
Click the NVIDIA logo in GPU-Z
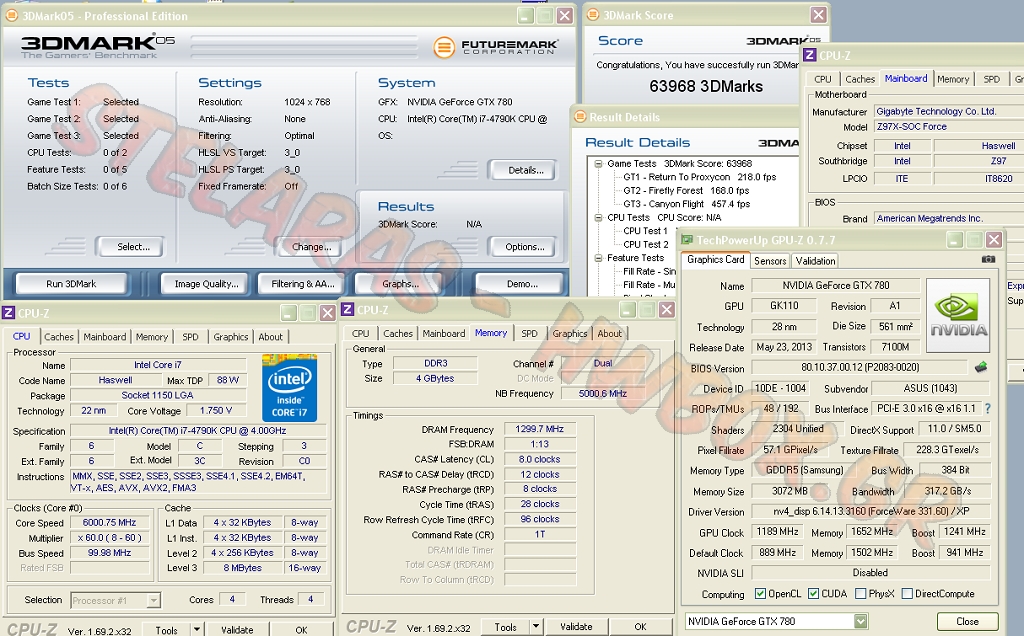(x=958, y=315)
